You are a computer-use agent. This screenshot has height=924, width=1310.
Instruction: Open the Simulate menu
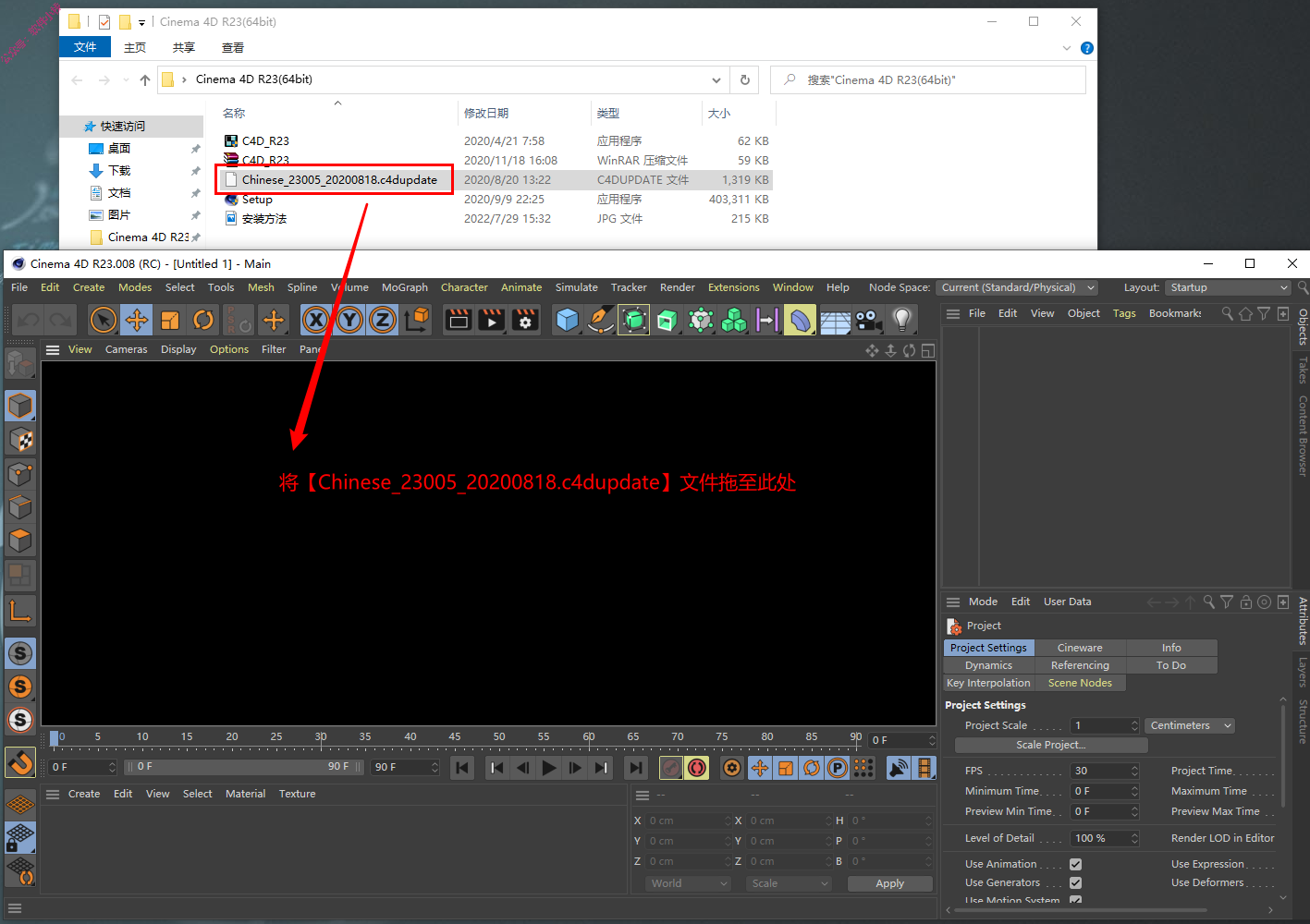[x=576, y=287]
